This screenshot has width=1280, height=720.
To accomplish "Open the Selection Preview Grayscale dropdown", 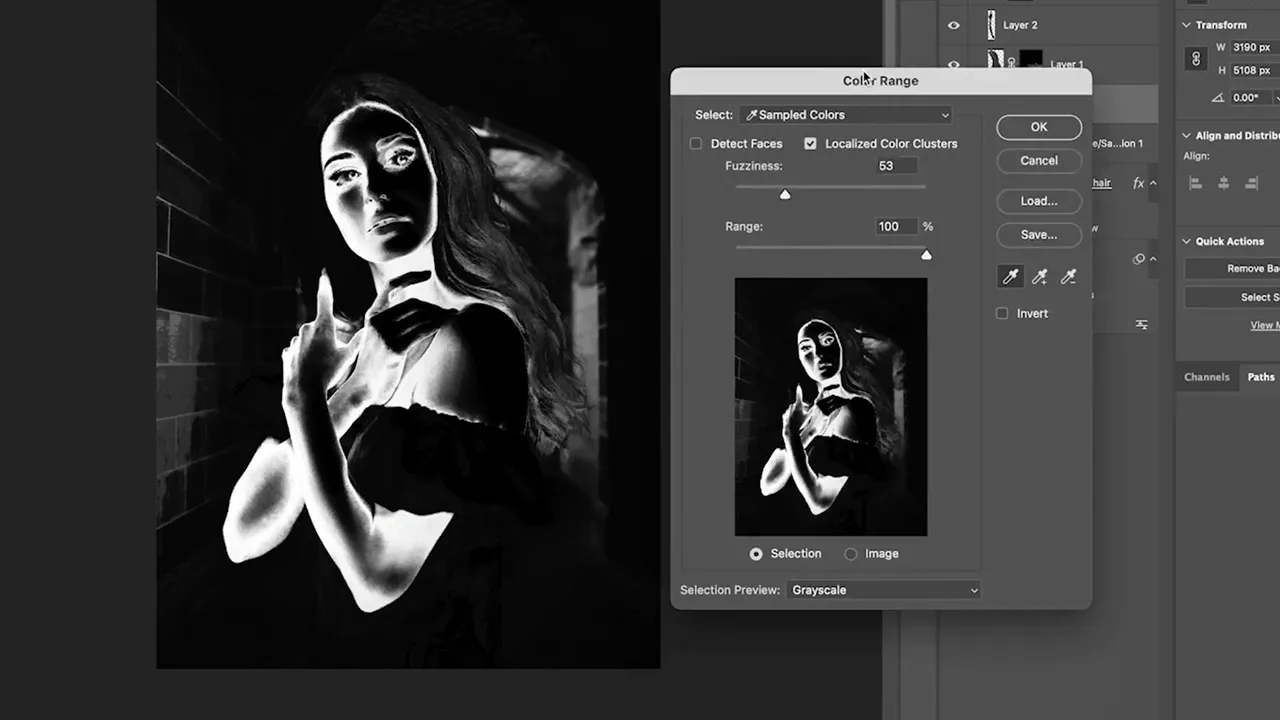I will click(x=883, y=590).
